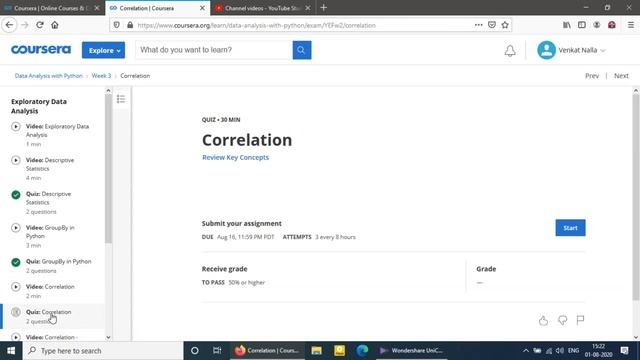Screen dimensions: 640x360
Task: Close the Correlation | Coursera tab
Action: [x=202, y=8]
